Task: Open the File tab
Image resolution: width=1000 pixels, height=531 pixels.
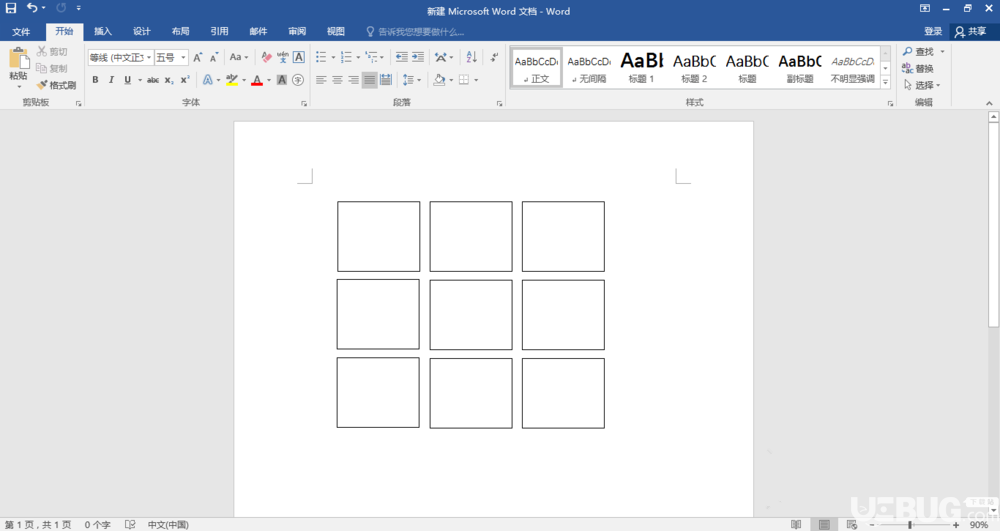Action: 21,31
